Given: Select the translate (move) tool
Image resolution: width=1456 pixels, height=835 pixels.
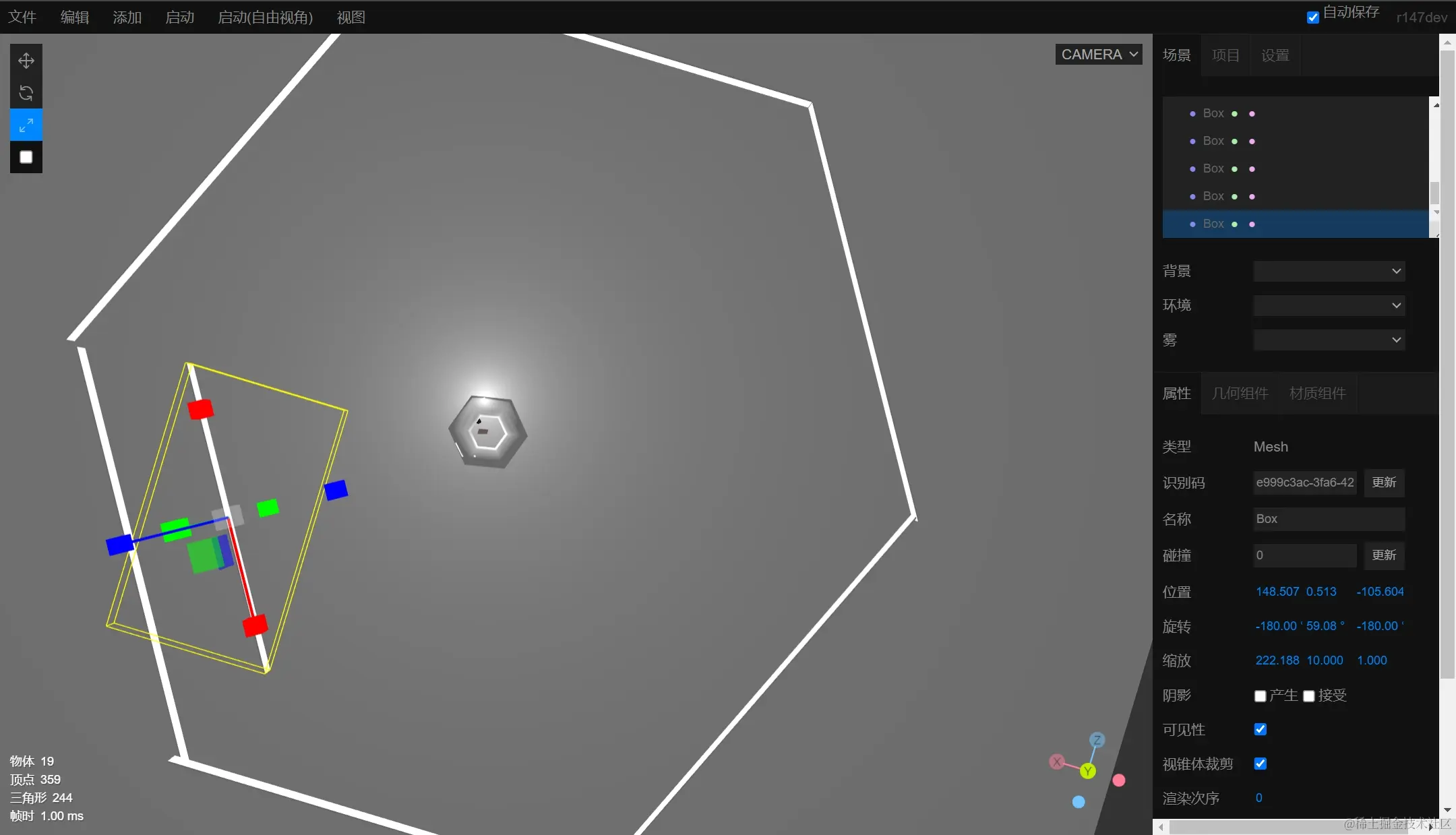Looking at the screenshot, I should 26,61.
